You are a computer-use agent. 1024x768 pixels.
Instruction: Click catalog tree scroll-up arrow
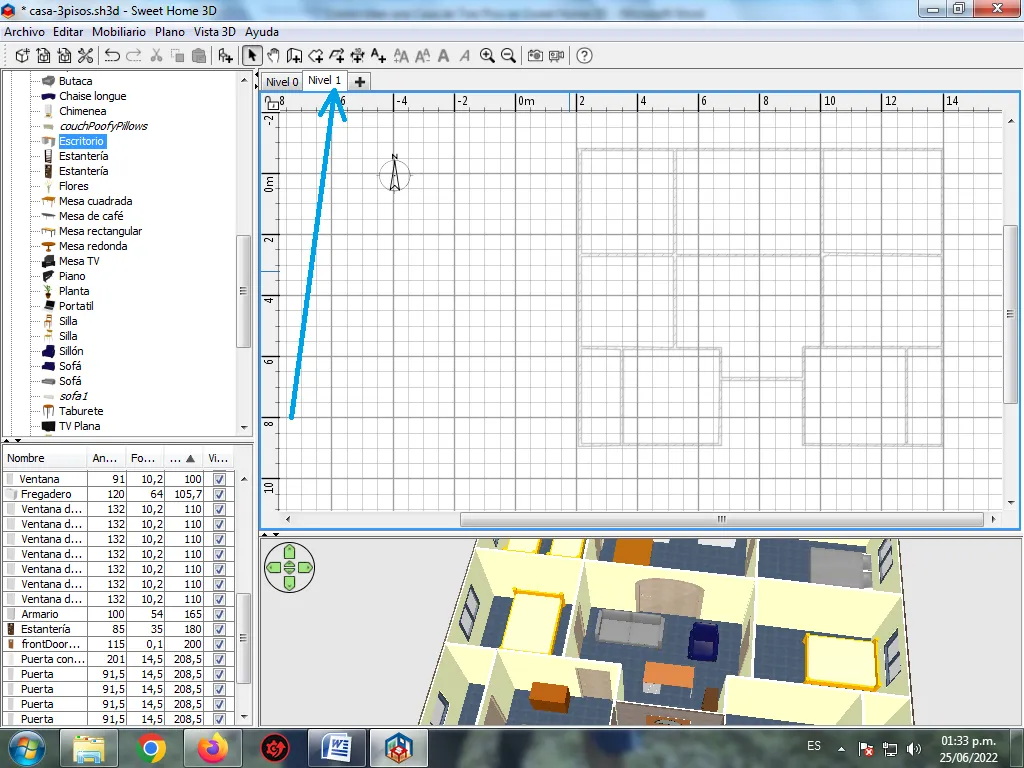(x=244, y=80)
